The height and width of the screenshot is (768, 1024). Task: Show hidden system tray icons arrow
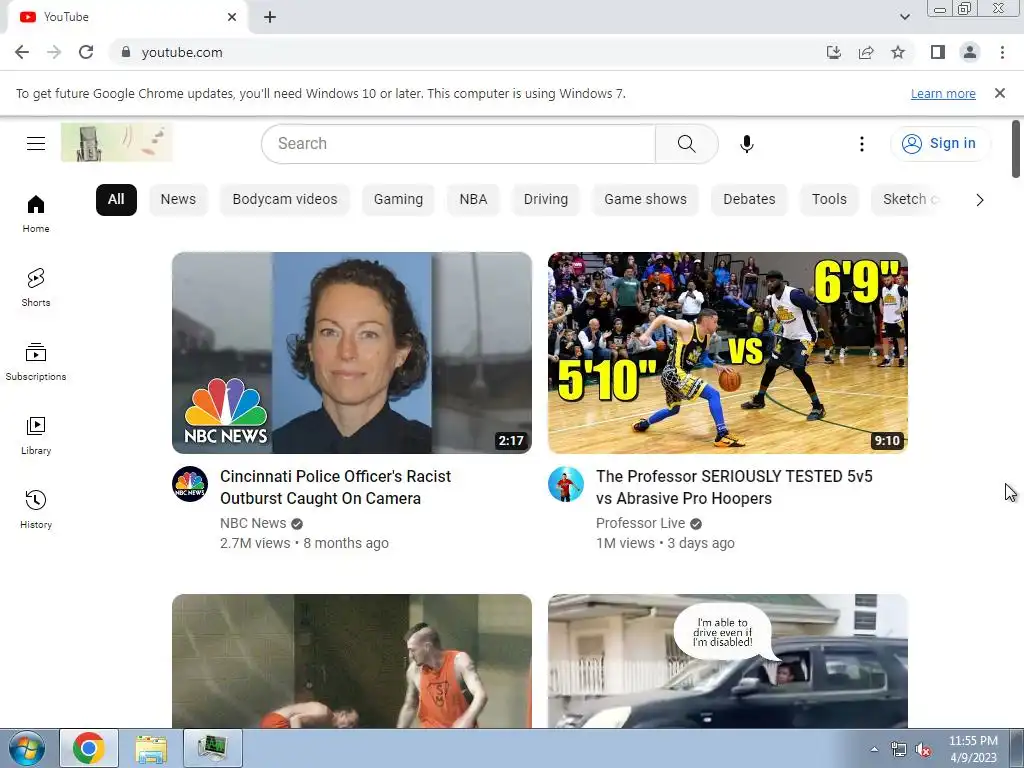tap(874, 749)
